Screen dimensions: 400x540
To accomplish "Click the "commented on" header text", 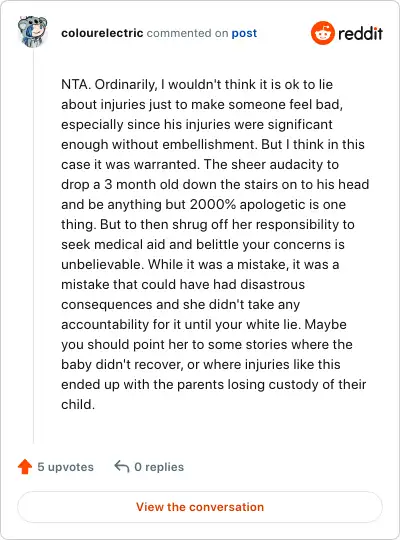I will 187,33.
